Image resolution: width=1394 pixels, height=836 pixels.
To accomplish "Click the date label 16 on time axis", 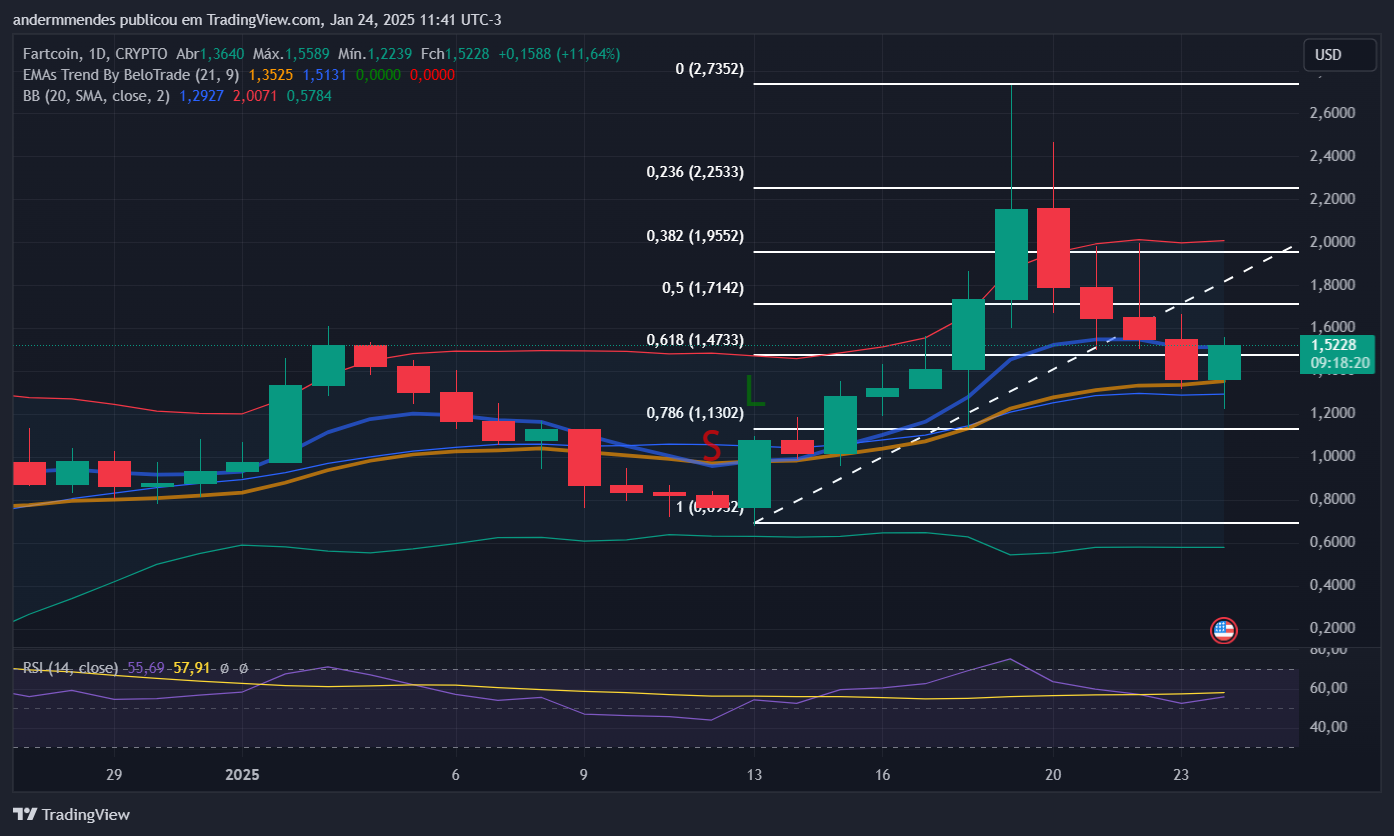I will click(x=882, y=775).
